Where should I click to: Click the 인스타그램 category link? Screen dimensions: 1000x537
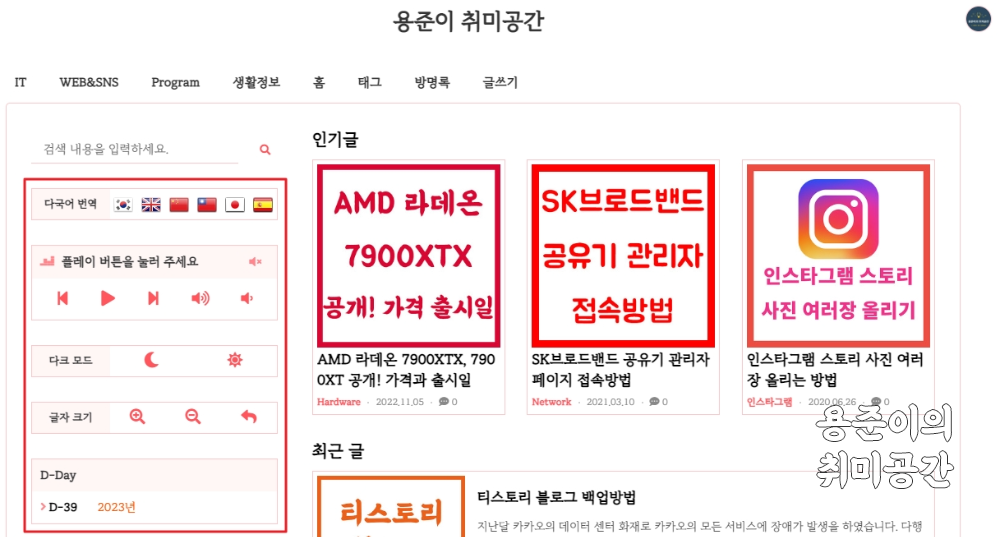(769, 402)
